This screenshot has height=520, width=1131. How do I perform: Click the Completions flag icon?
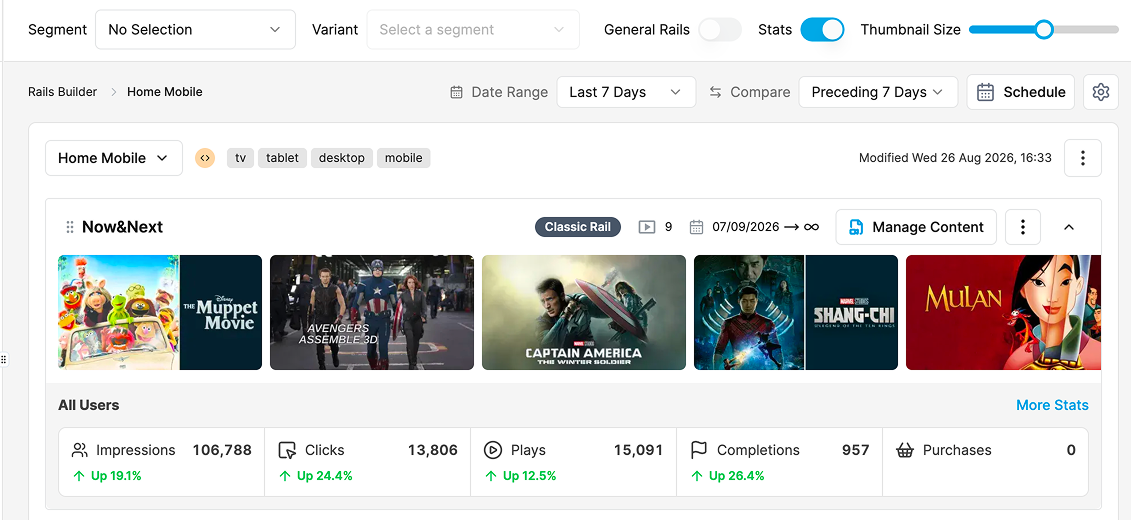[x=699, y=451]
